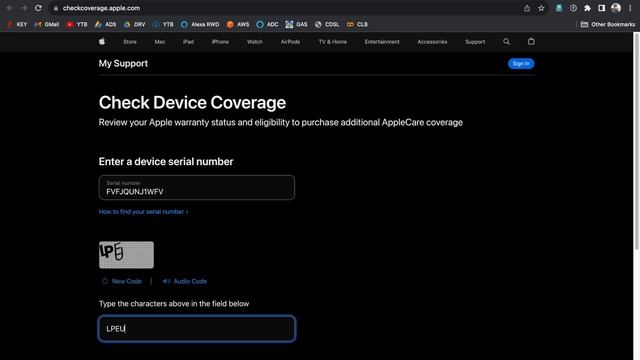The image size is (640, 360).
Task: Open the Chrome extensions puzzle icon
Action: point(587,8)
